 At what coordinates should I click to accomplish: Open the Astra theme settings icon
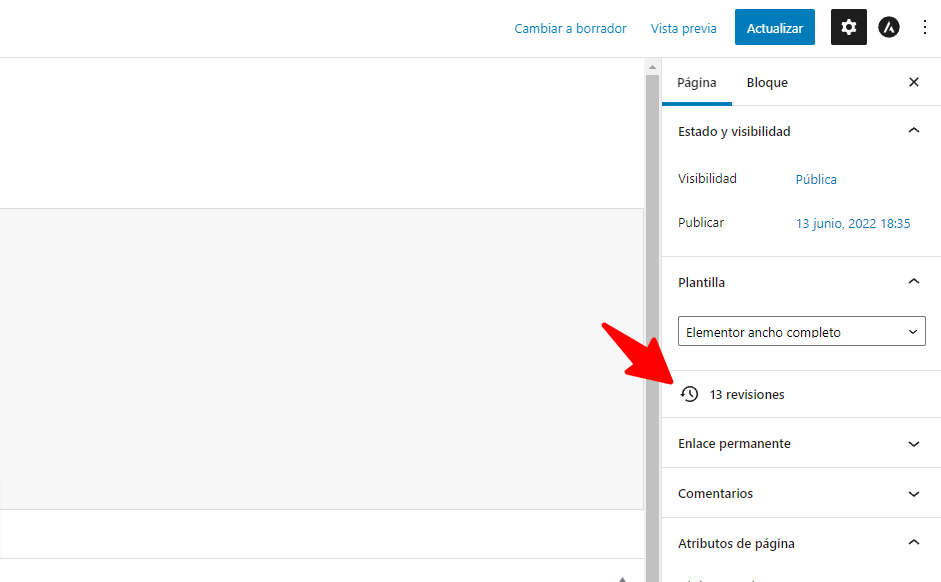(x=889, y=27)
